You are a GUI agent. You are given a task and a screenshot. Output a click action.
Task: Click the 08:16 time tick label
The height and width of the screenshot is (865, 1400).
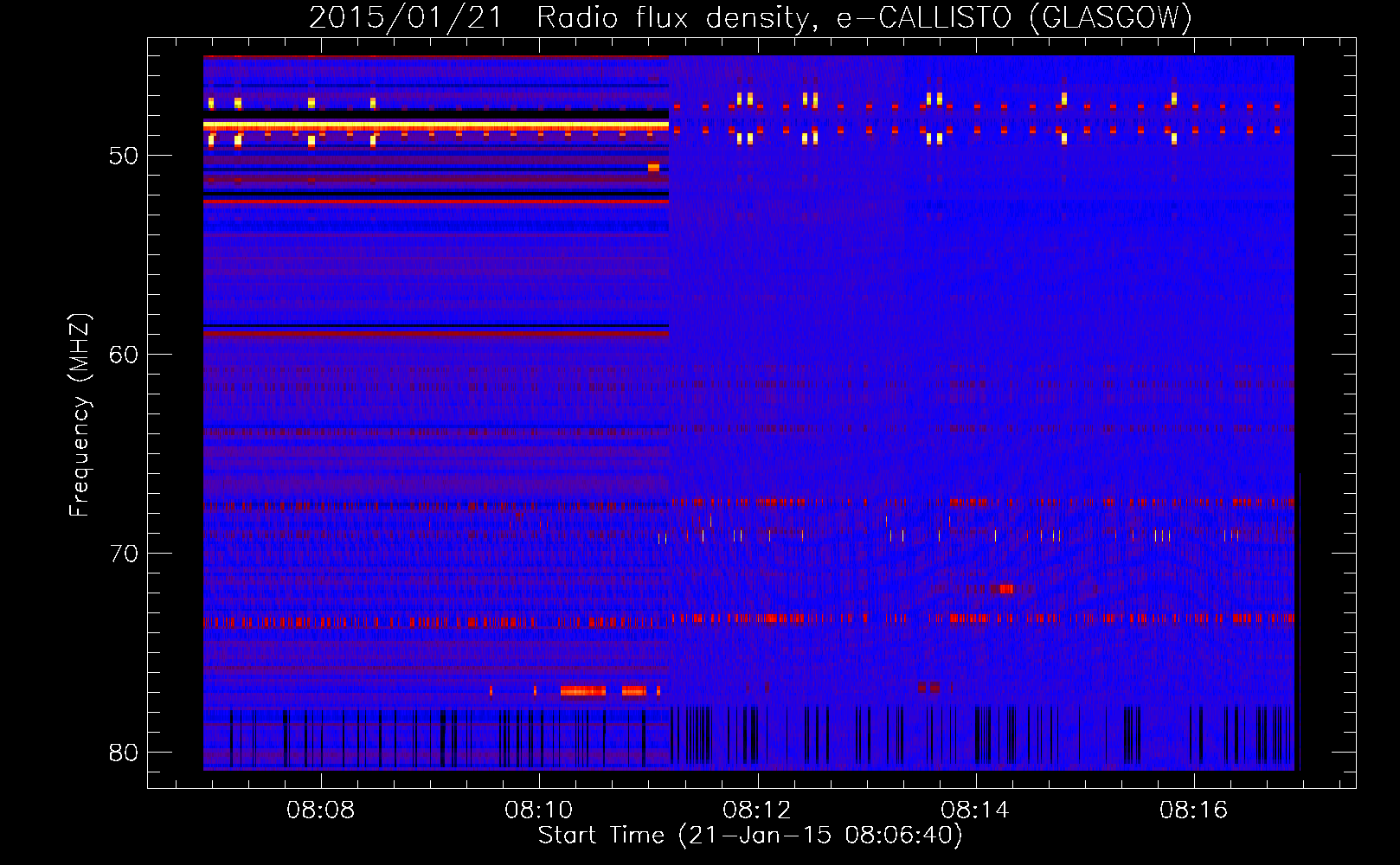pos(1194,810)
